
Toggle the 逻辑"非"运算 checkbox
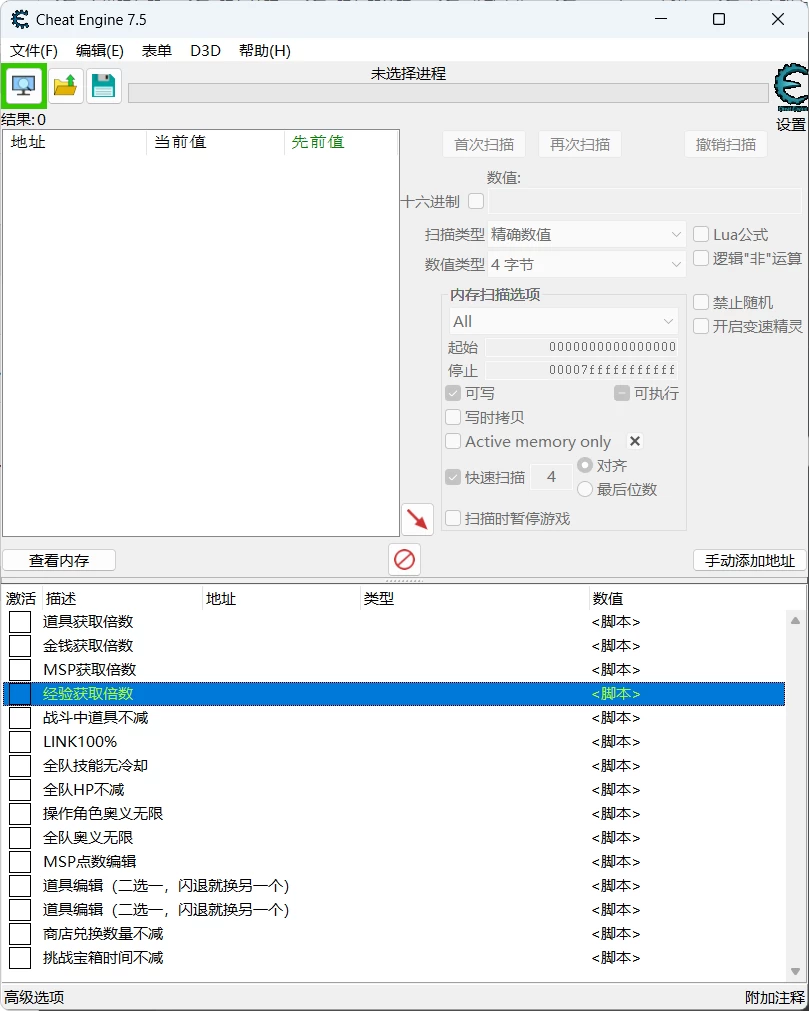point(701,259)
